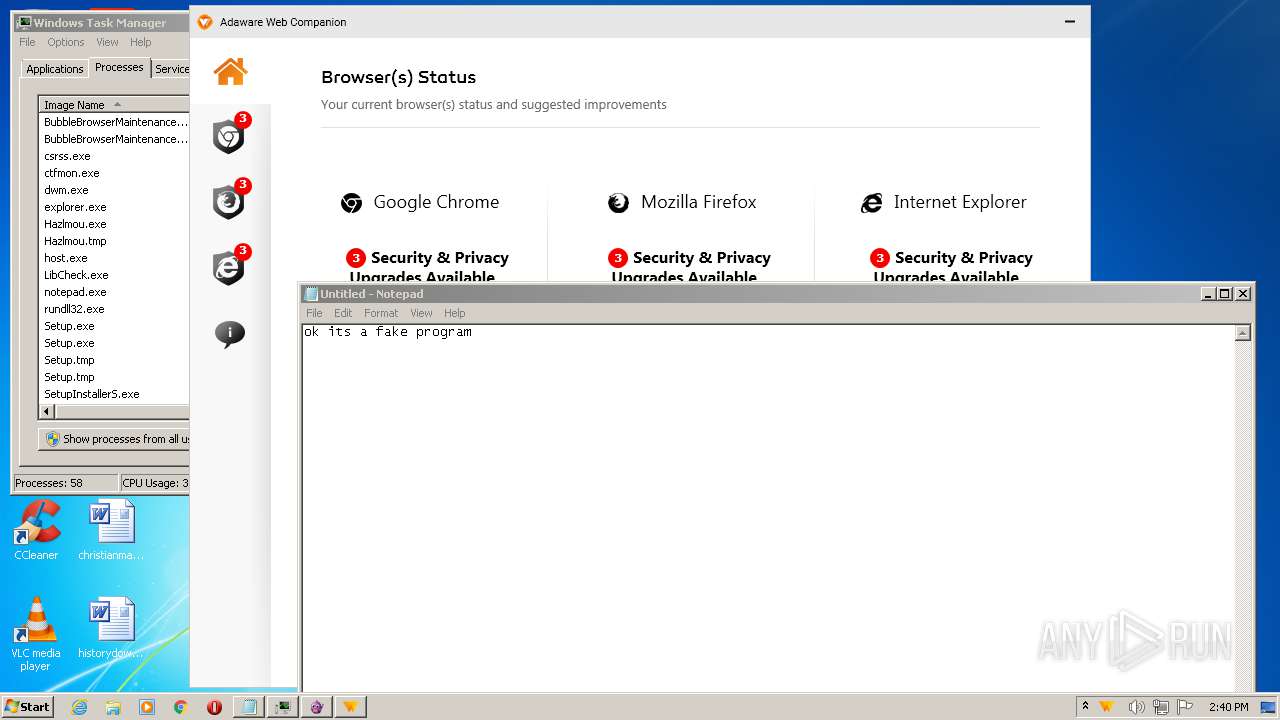Viewport: 1280px width, 720px height.
Task: Click the Internet Explorer logo in Browser Status
Action: (x=872, y=203)
